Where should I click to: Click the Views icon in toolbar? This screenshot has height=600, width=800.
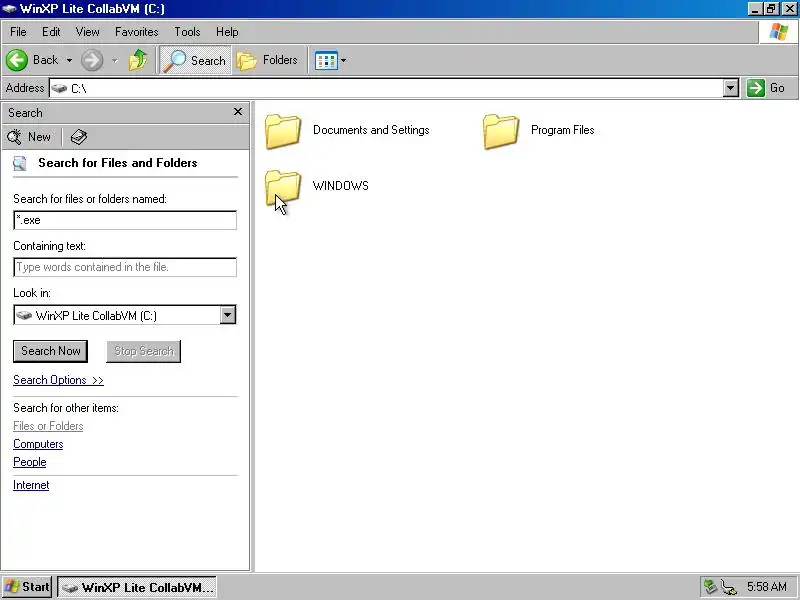point(326,60)
